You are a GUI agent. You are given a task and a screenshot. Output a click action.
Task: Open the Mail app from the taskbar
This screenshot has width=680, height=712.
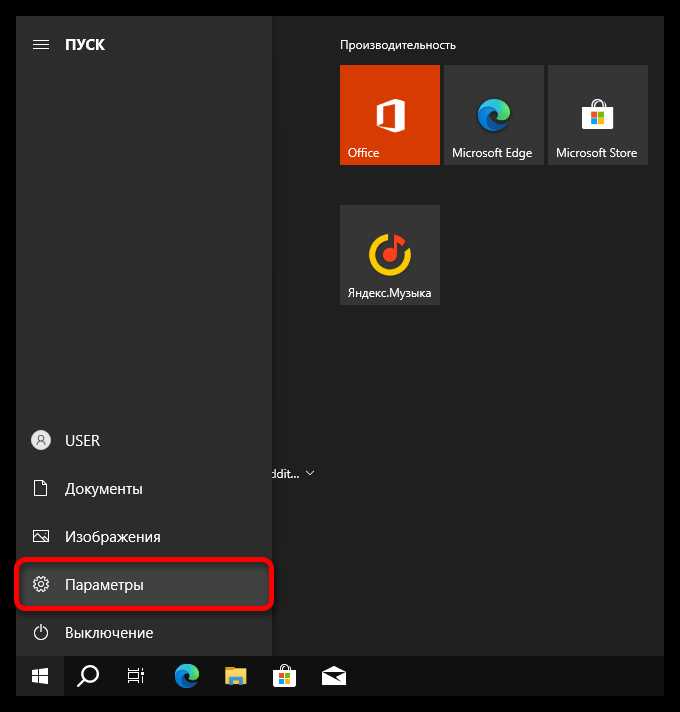pyautogui.click(x=334, y=676)
